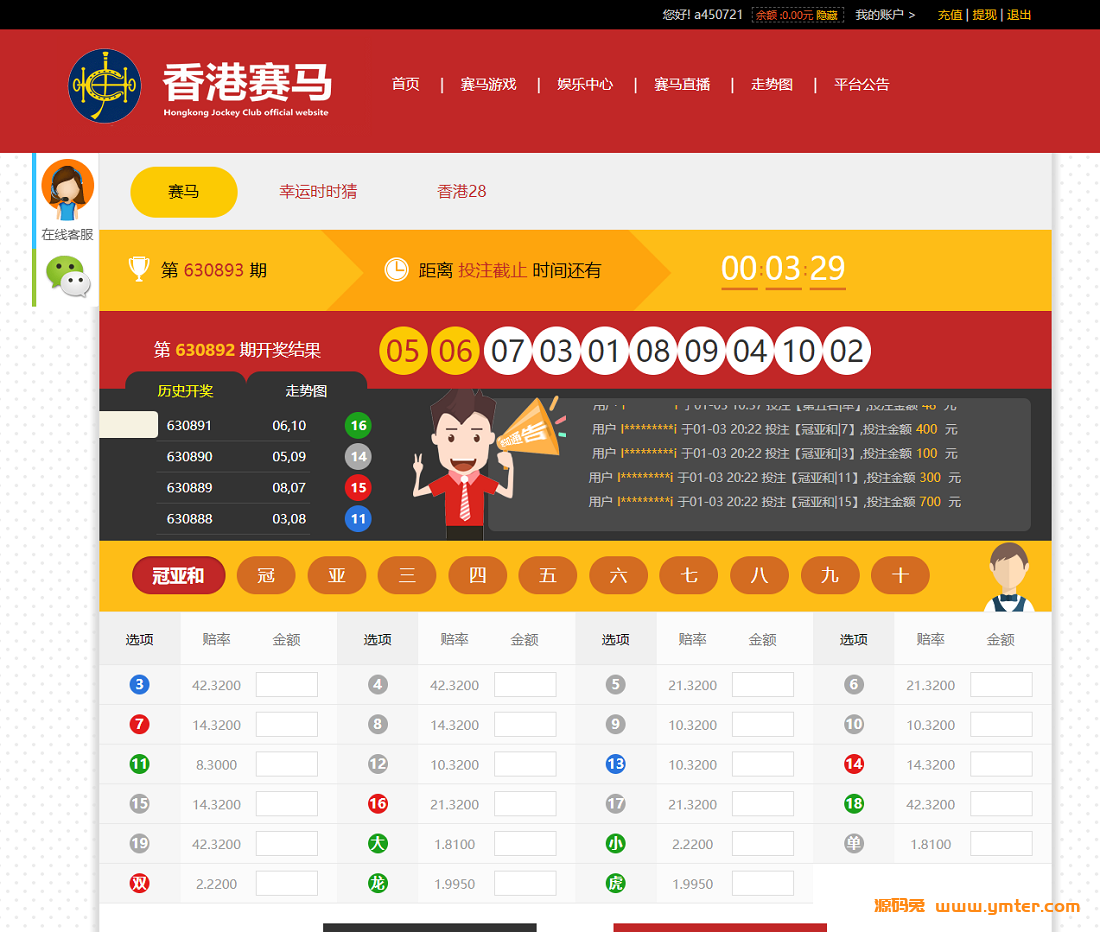Select the red 双 (even) ball option

[x=140, y=883]
